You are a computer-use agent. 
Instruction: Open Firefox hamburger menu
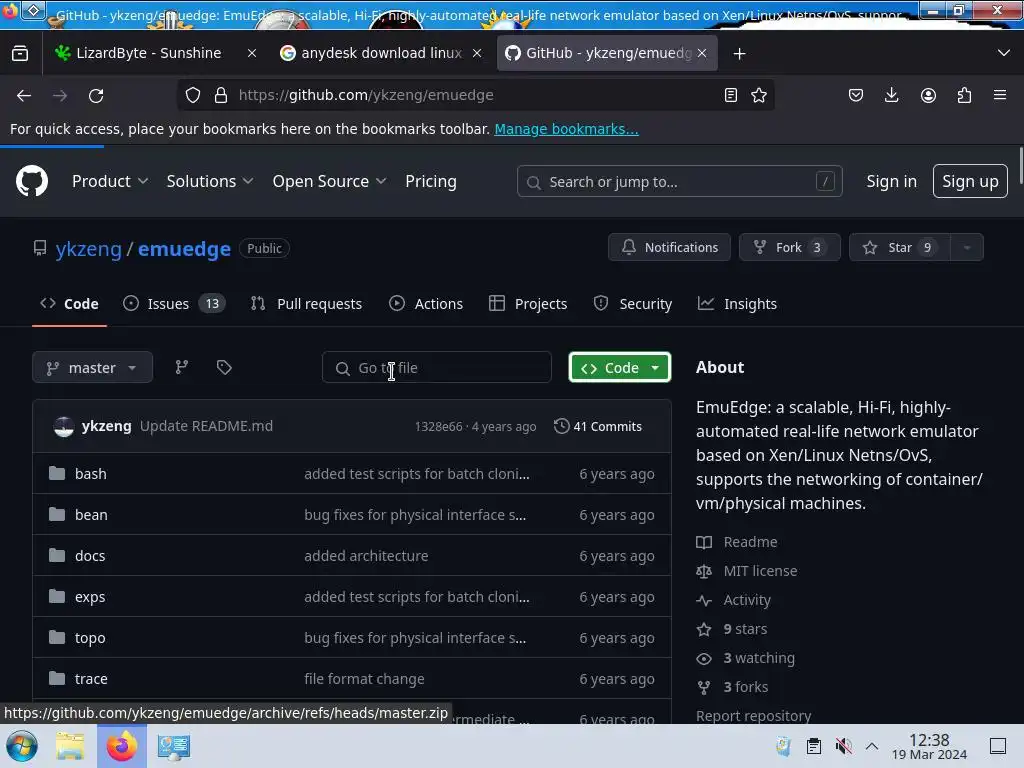click(1000, 95)
